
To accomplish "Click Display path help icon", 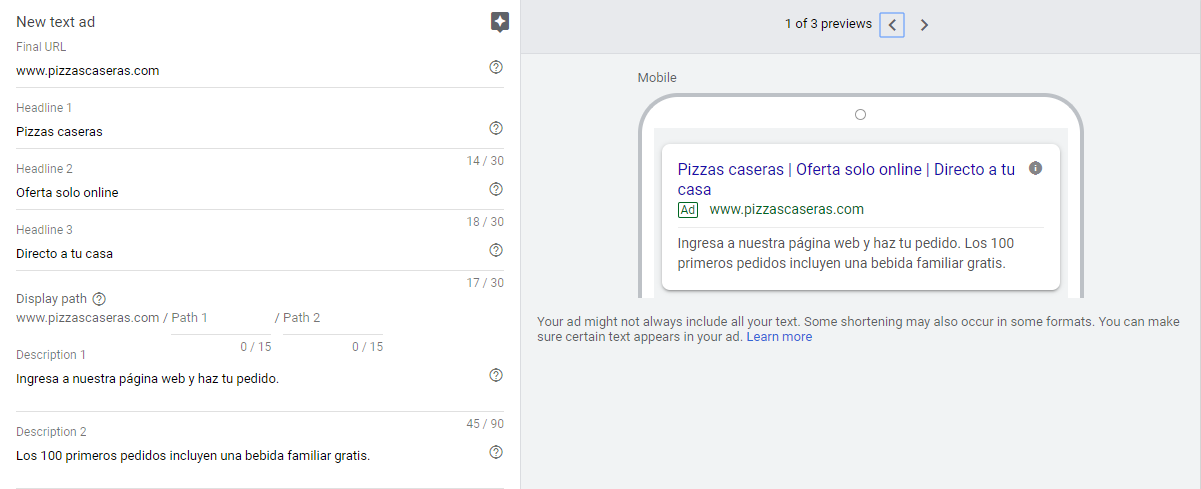I will pyautogui.click(x=99, y=298).
